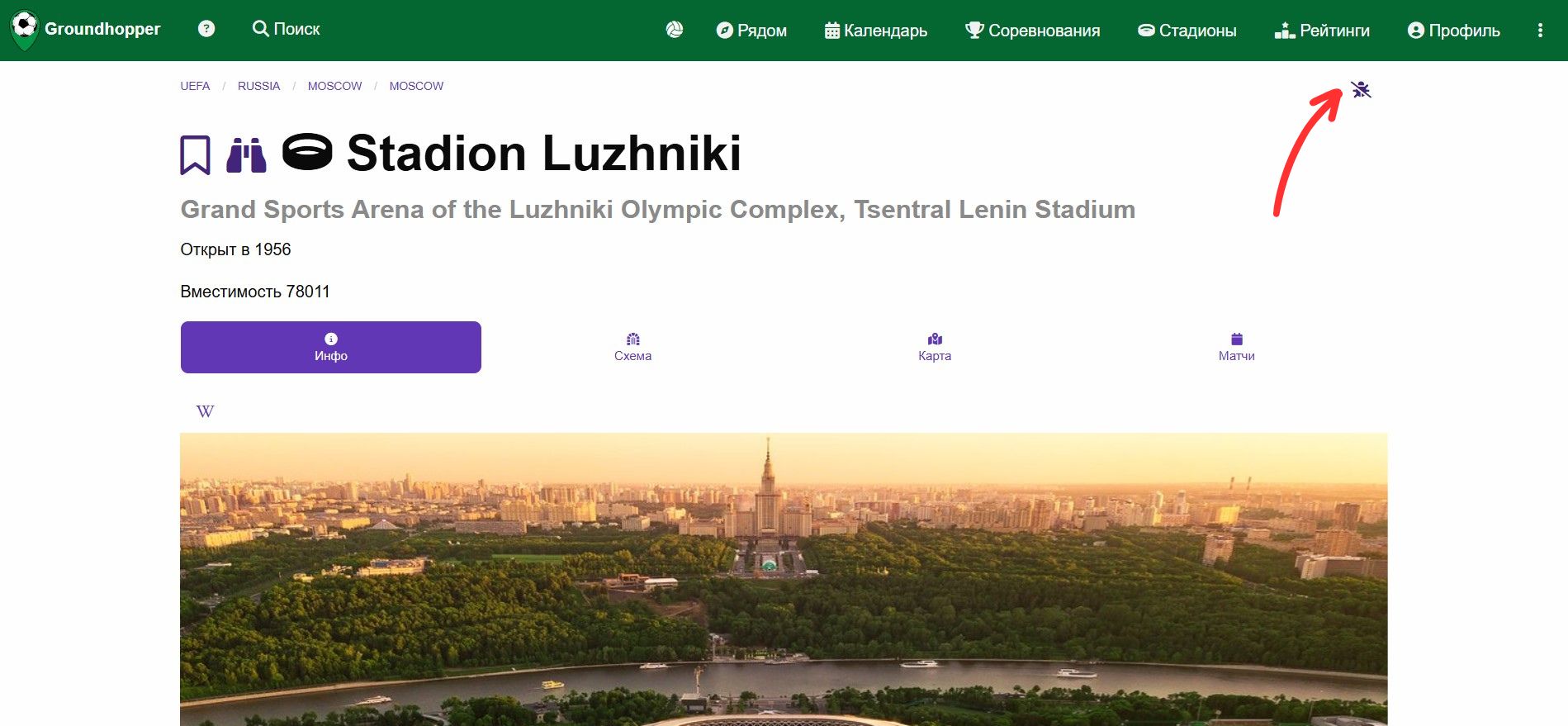Viewport: 1568px width, 726px height.
Task: Switch to the Карта tab
Action: [x=935, y=347]
